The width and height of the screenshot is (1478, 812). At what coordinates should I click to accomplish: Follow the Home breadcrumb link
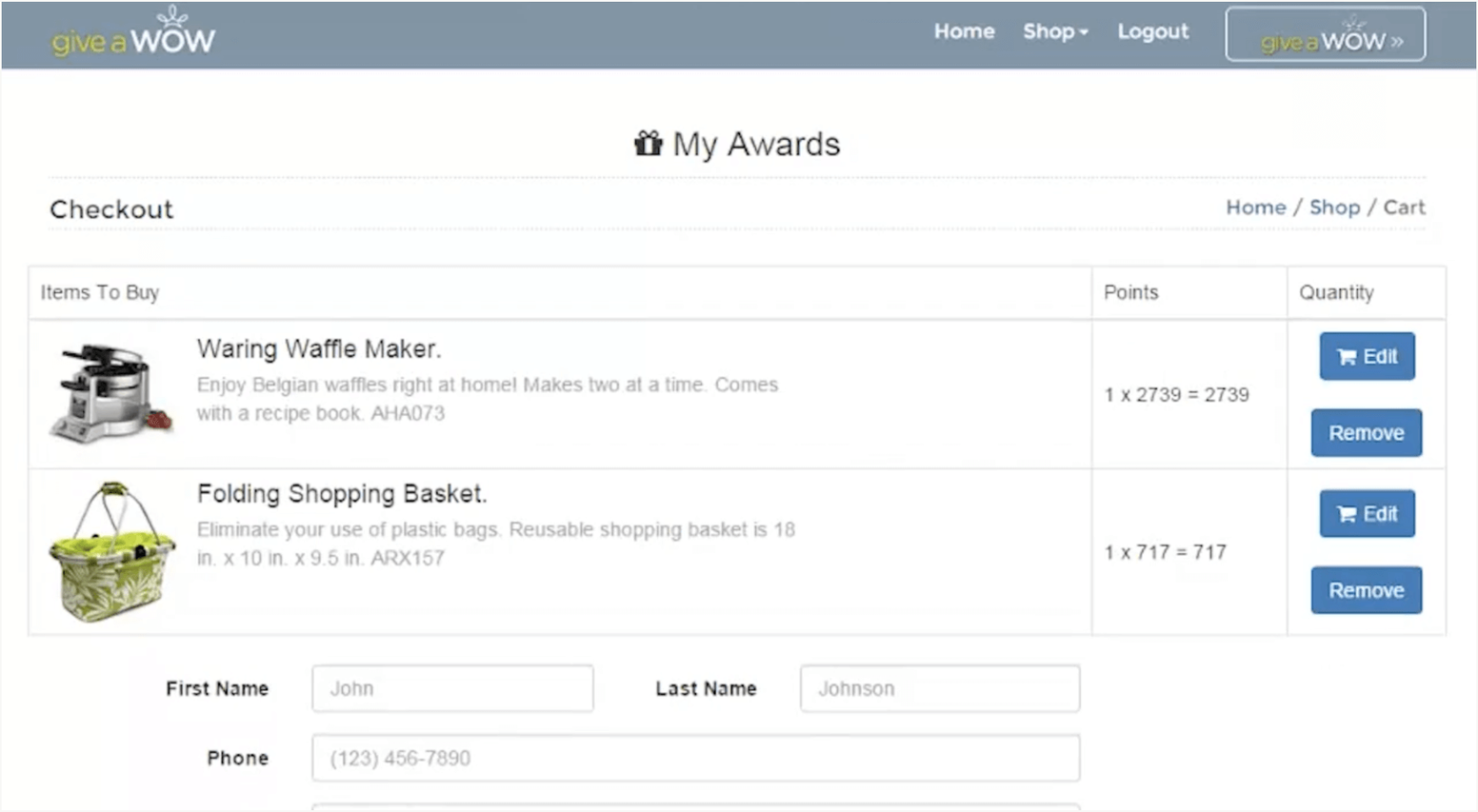pyautogui.click(x=1255, y=208)
